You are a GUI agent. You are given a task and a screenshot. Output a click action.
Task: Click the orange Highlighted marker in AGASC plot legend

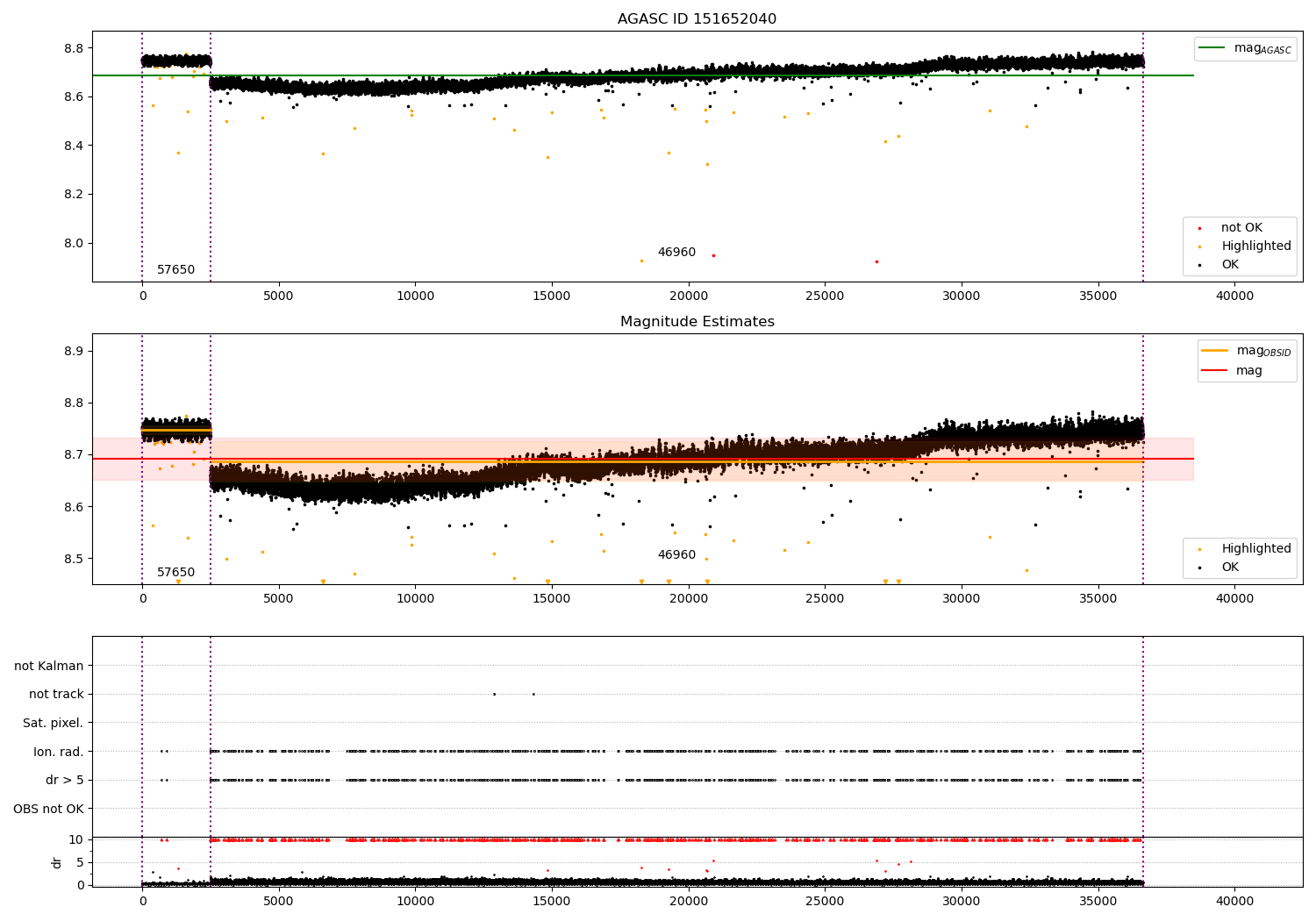tap(1199, 246)
